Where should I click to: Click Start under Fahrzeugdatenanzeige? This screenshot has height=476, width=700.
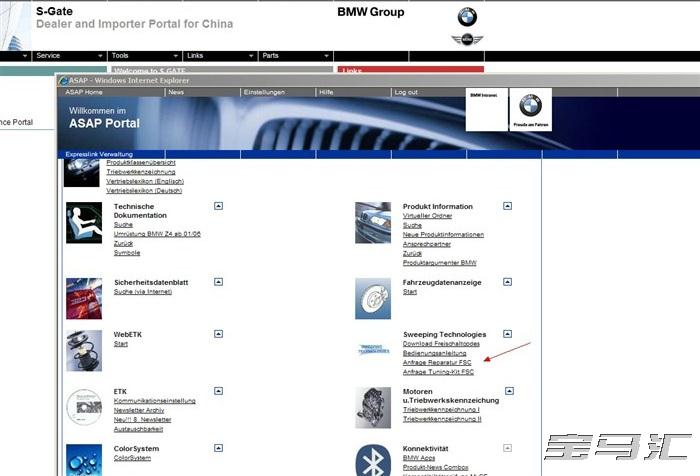click(410, 292)
